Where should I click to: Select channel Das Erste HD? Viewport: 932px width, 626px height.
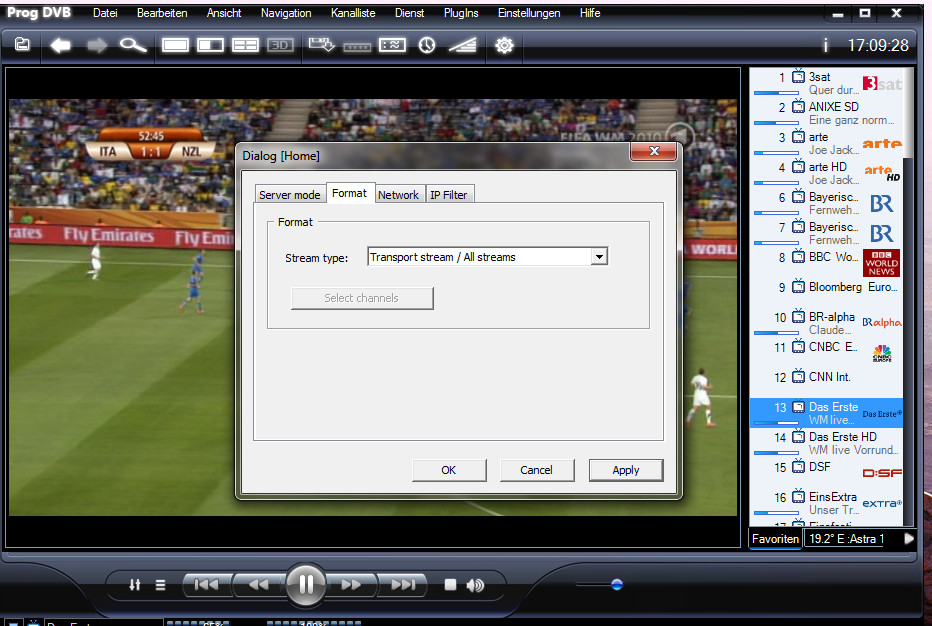point(826,443)
